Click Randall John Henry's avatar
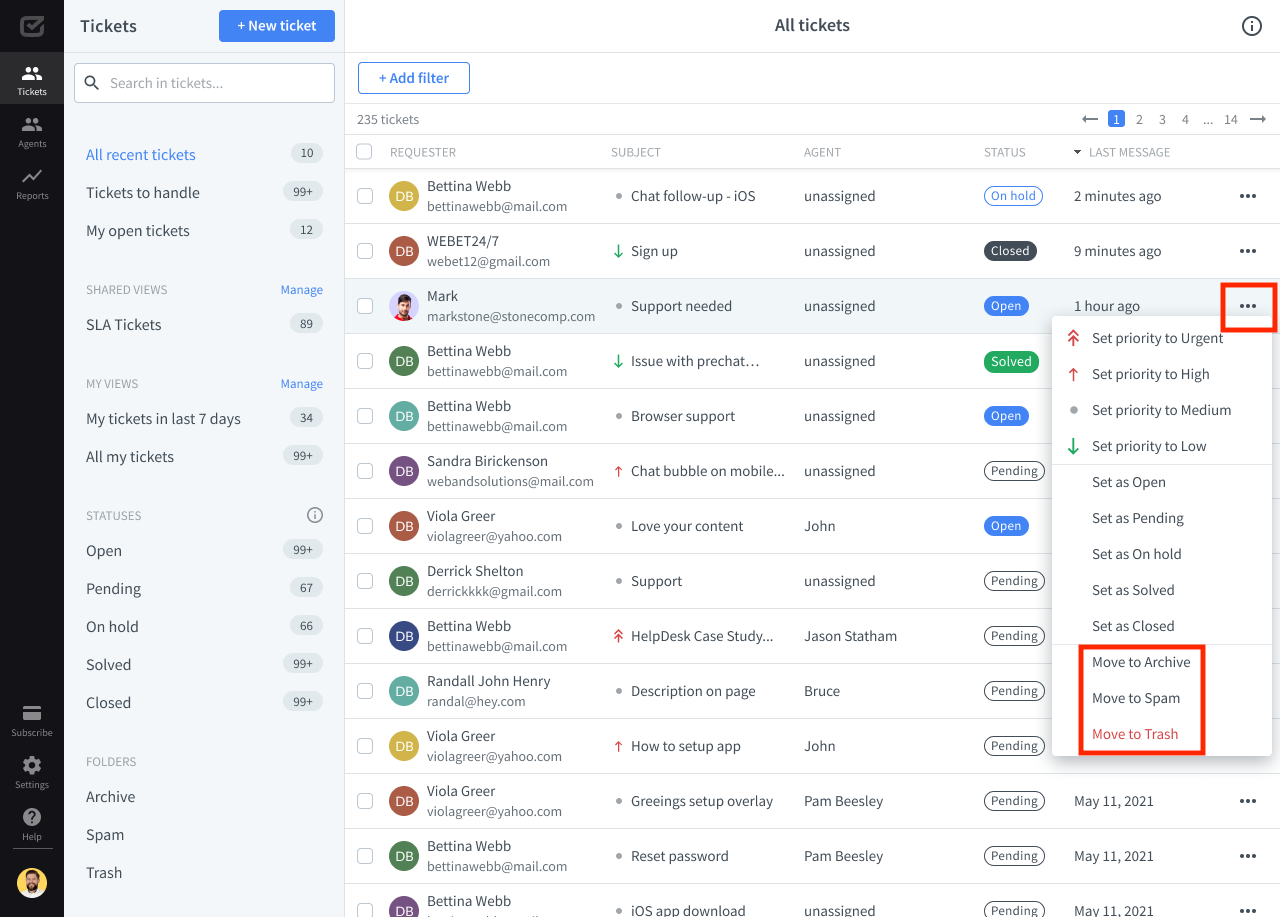This screenshot has height=917, width=1280. click(404, 691)
